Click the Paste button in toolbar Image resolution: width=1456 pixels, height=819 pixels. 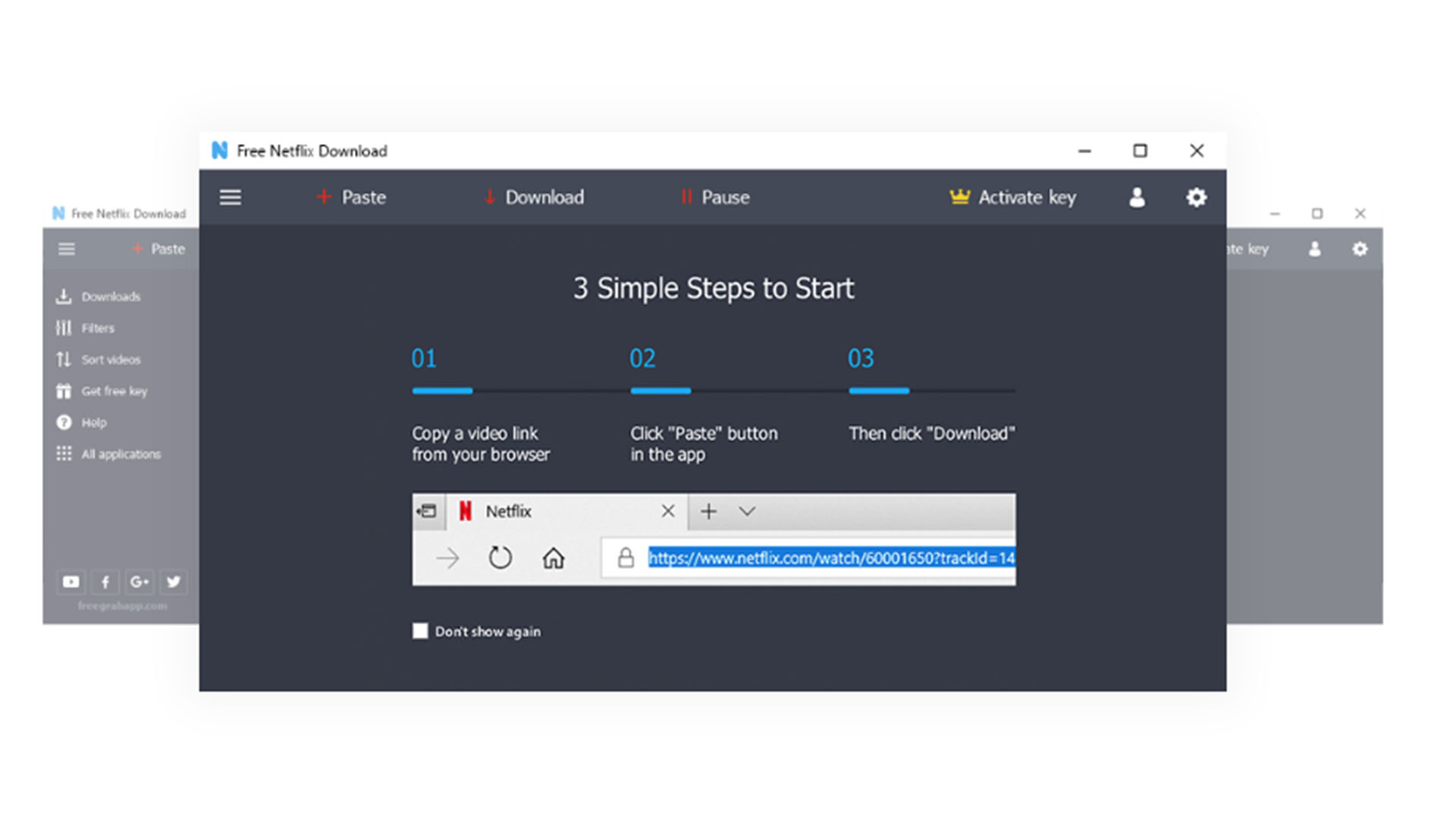[x=352, y=196]
